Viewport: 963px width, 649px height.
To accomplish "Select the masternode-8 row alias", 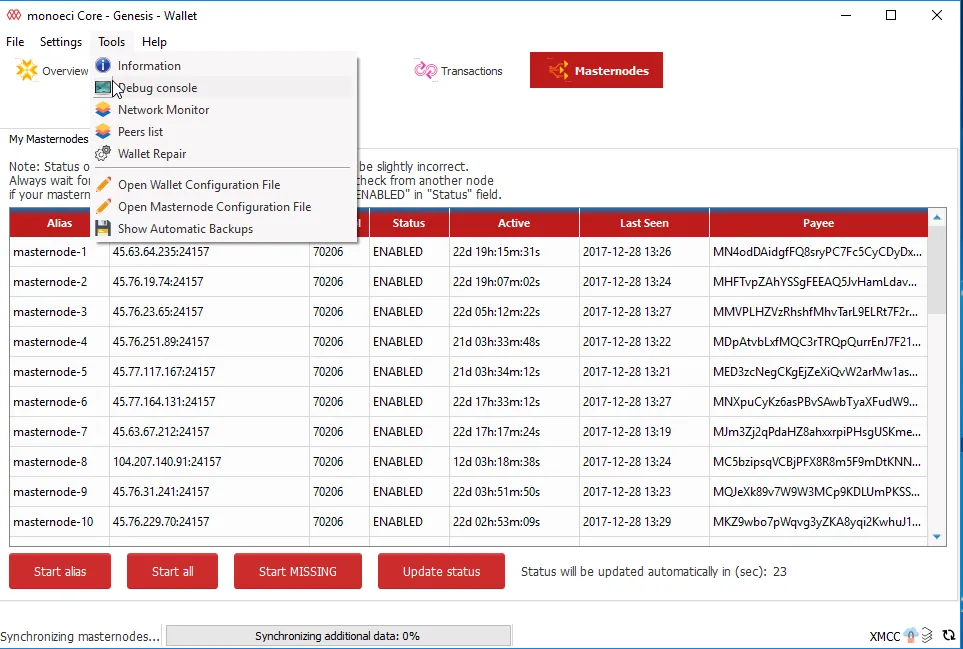I will [x=50, y=462].
